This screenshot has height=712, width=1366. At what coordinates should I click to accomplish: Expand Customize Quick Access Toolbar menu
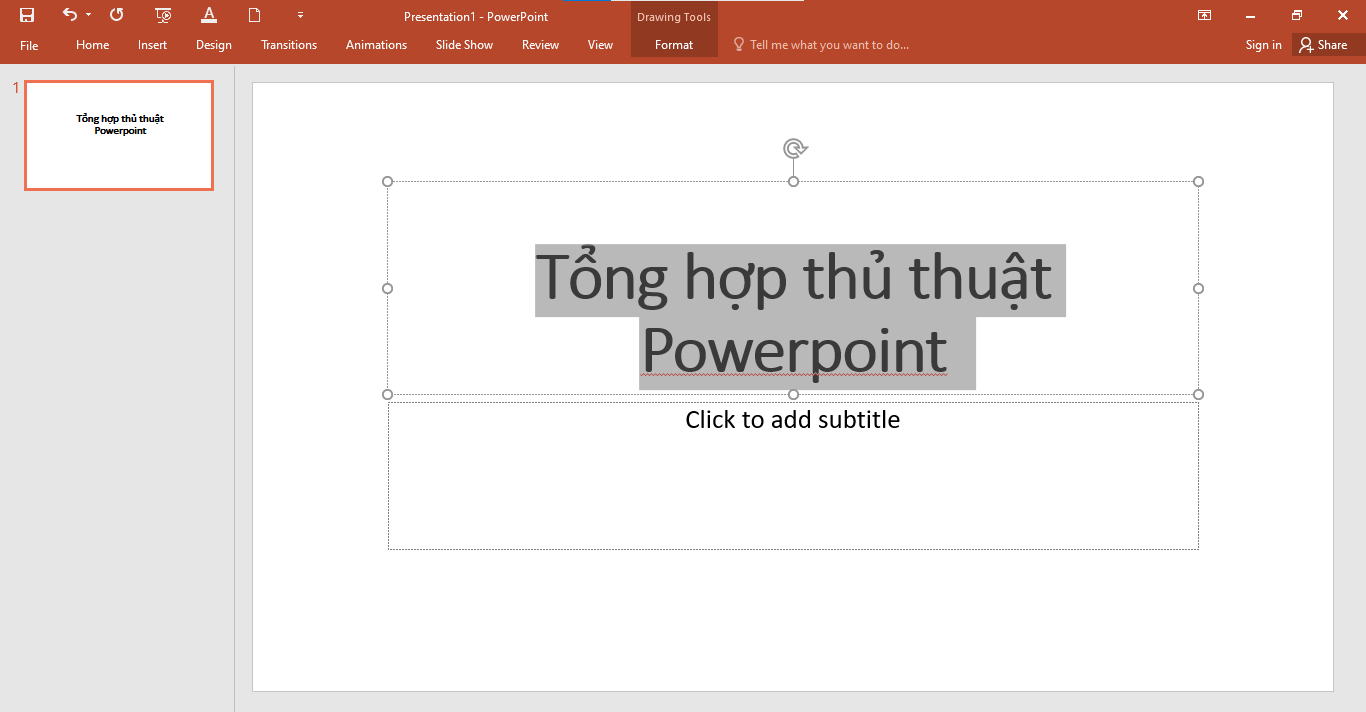[x=300, y=15]
